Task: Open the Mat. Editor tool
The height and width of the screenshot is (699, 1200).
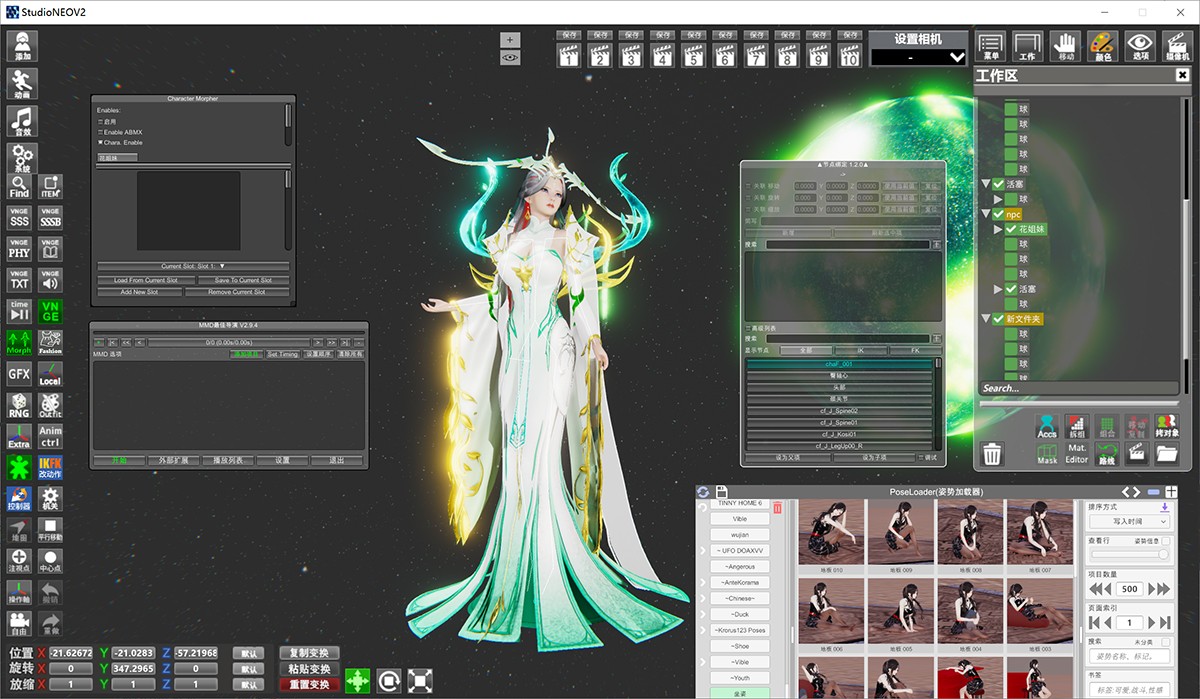Action: coord(1076,454)
